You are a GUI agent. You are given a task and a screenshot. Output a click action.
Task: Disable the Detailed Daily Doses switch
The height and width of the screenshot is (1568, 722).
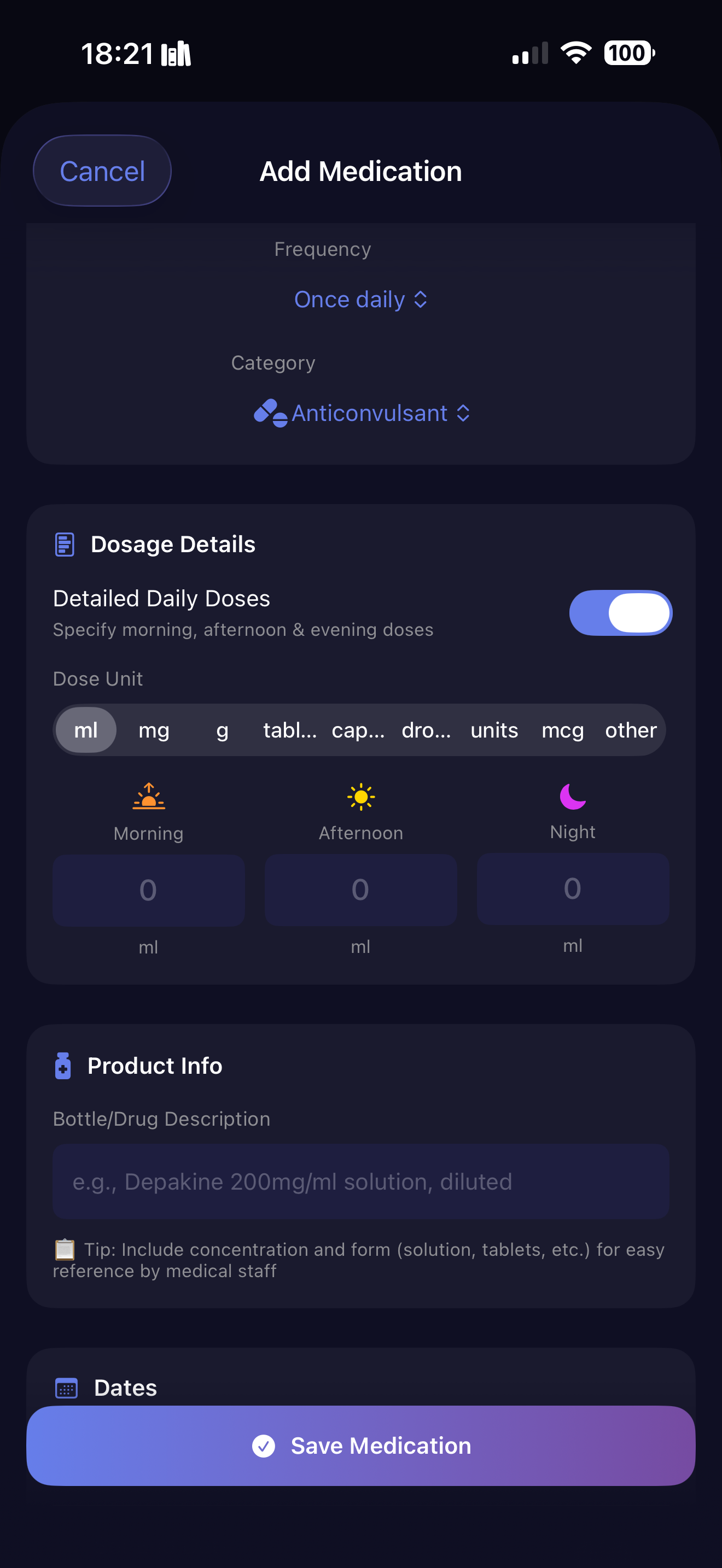(x=620, y=612)
